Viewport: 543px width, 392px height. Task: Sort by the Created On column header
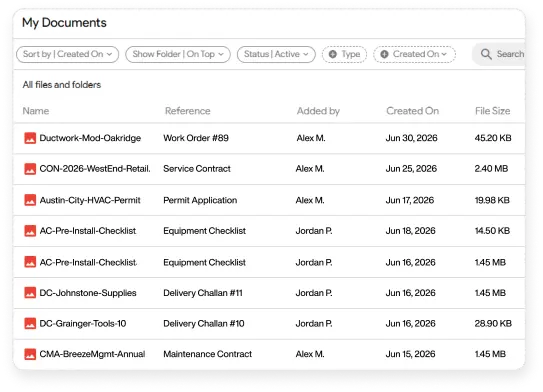point(412,111)
